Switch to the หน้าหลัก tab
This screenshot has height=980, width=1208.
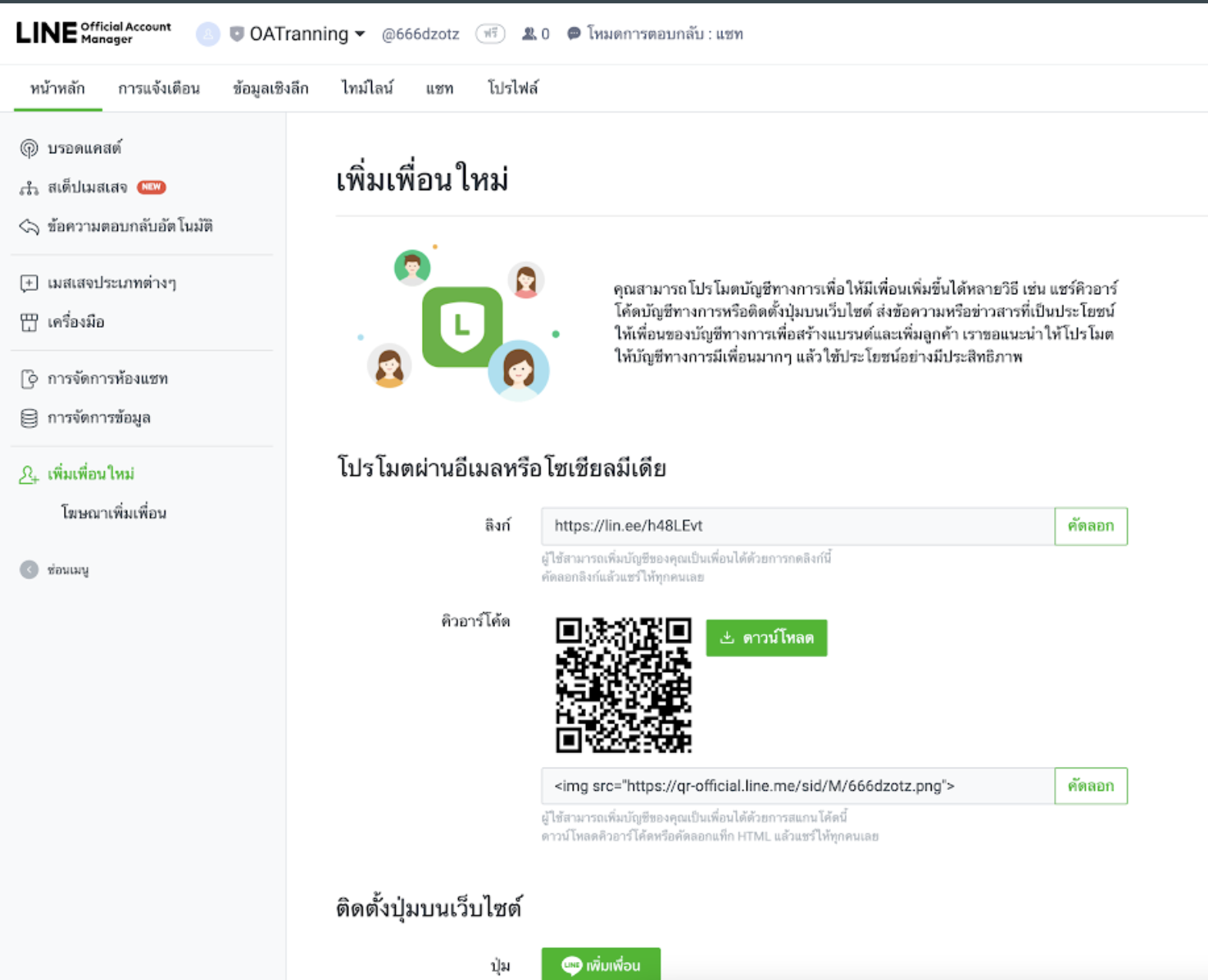click(x=57, y=88)
